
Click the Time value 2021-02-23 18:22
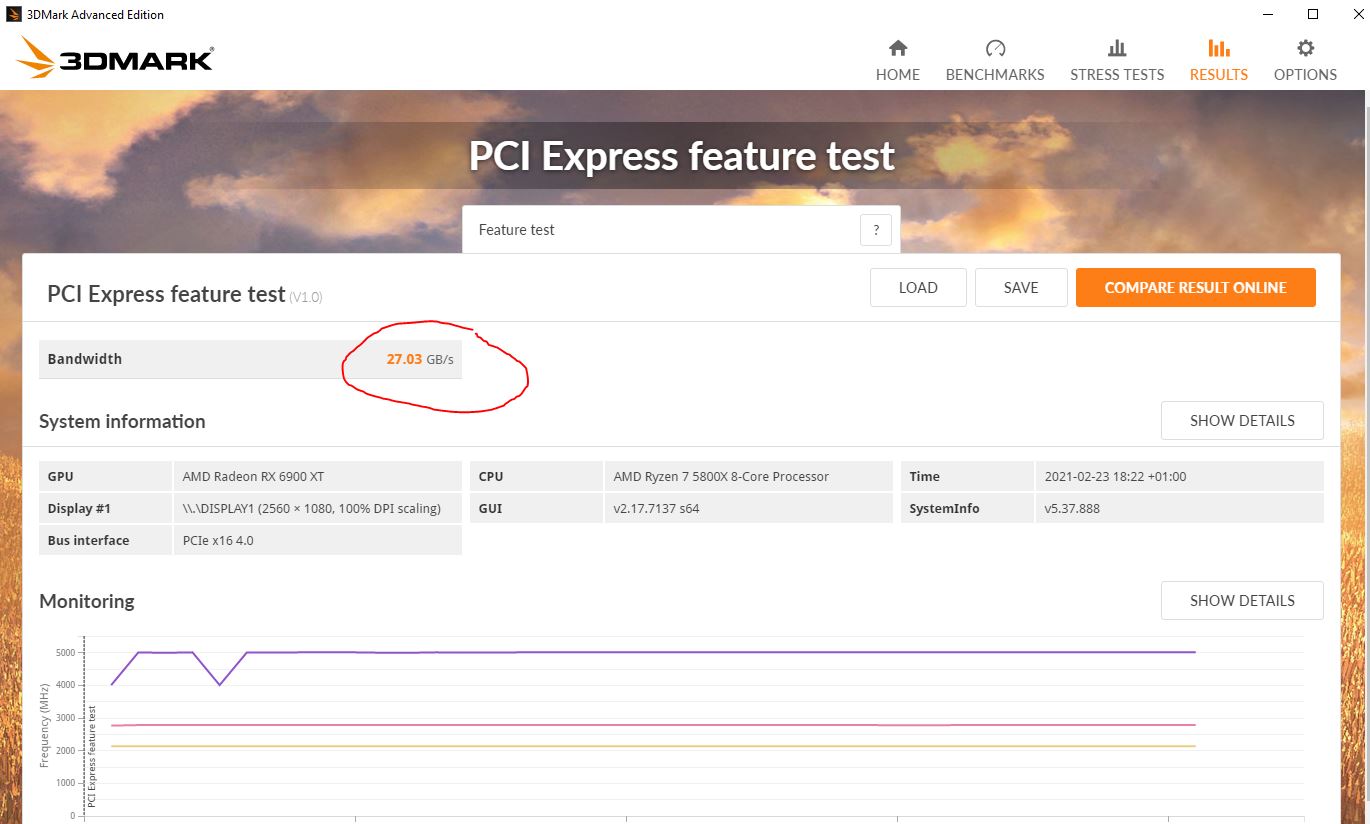coord(1115,476)
